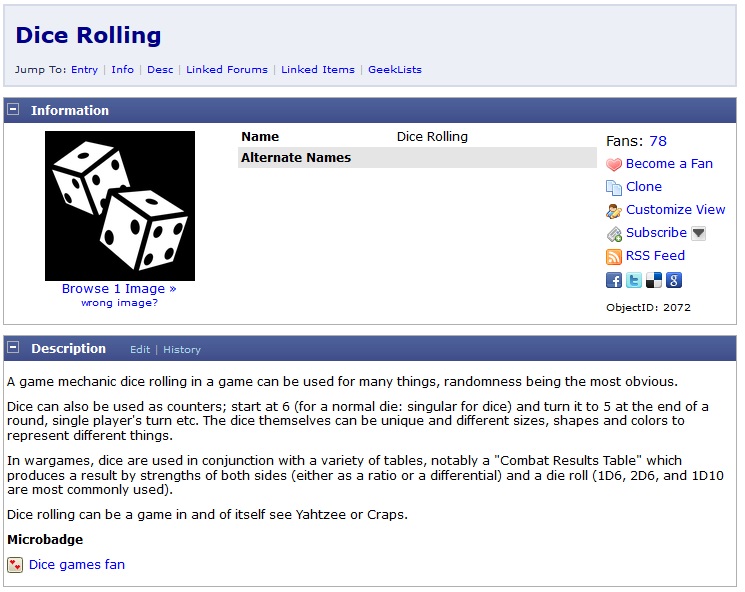Click the Microbadge heading

click(45, 540)
